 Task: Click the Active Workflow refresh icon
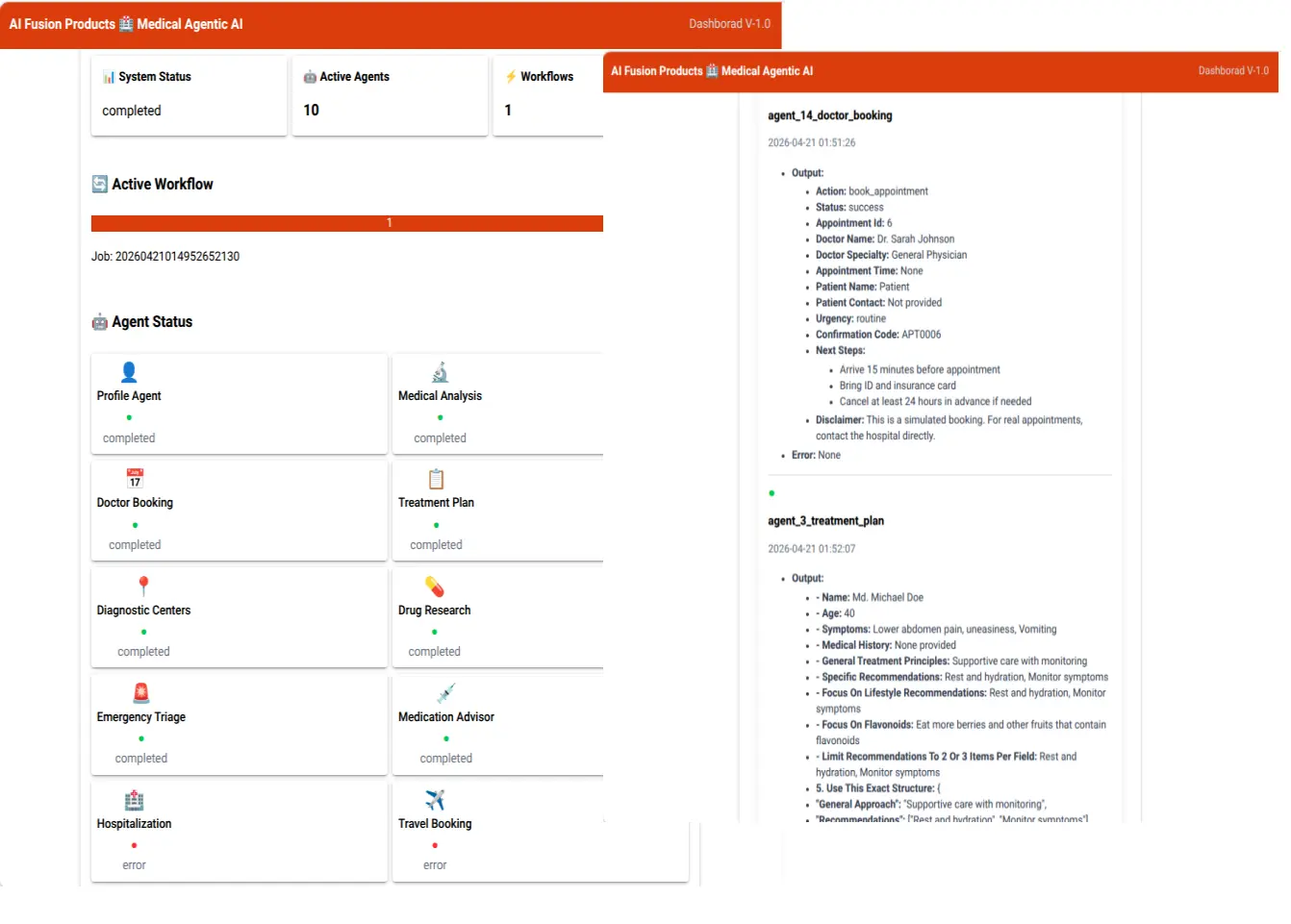100,184
